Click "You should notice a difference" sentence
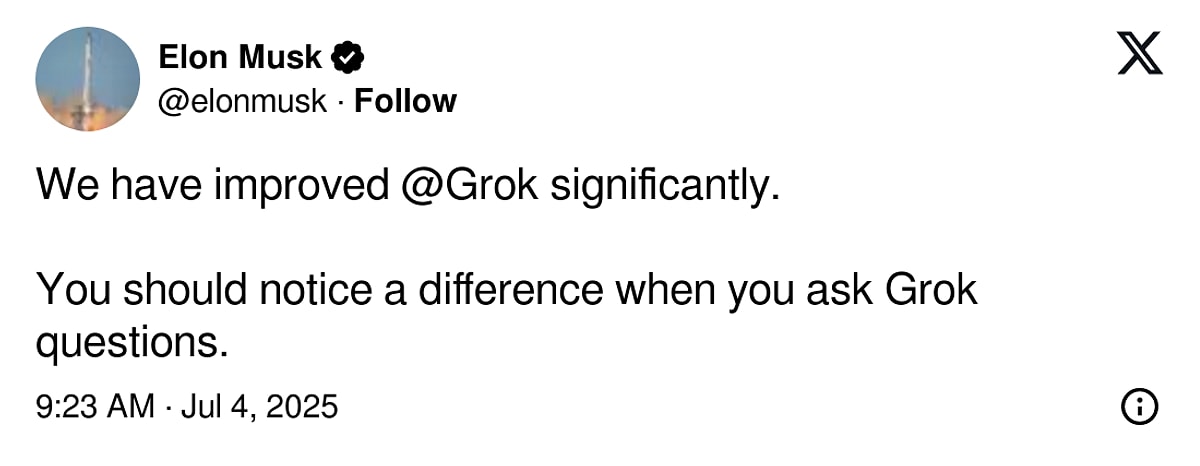This screenshot has width=1200, height=466. 319,291
